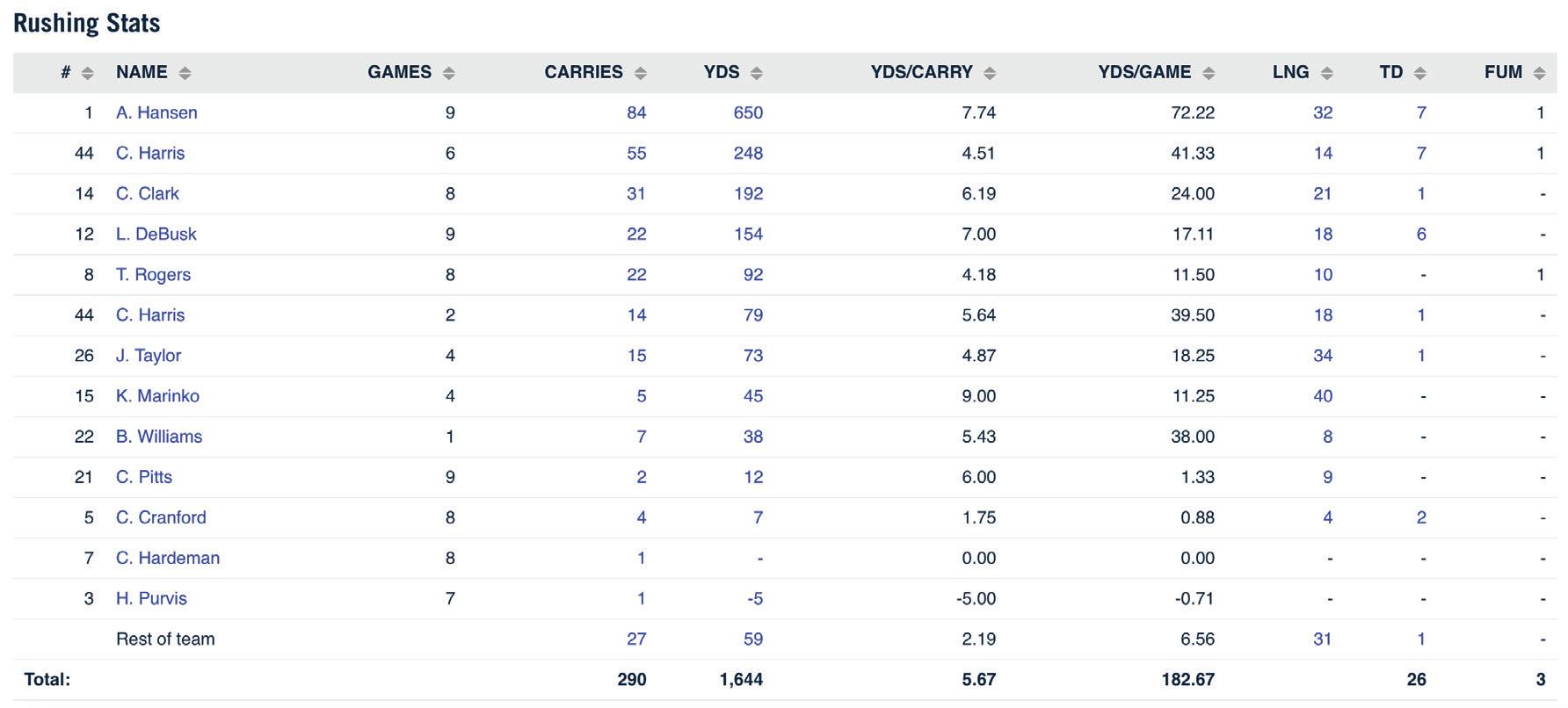Click the Rest of team 27 carries
Screen dimensions: 1568x708
point(636,639)
